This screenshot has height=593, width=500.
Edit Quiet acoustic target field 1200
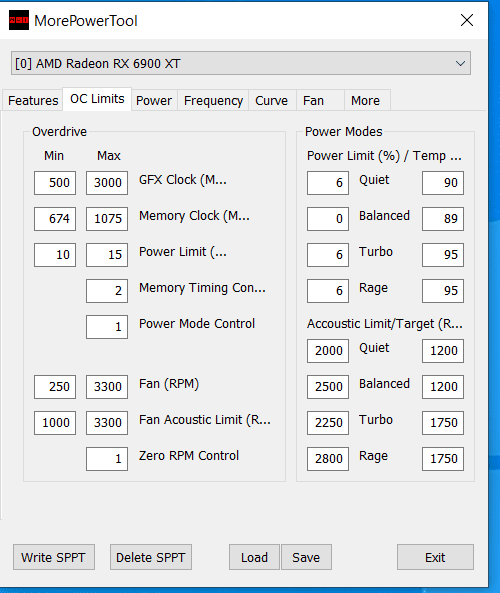(443, 351)
